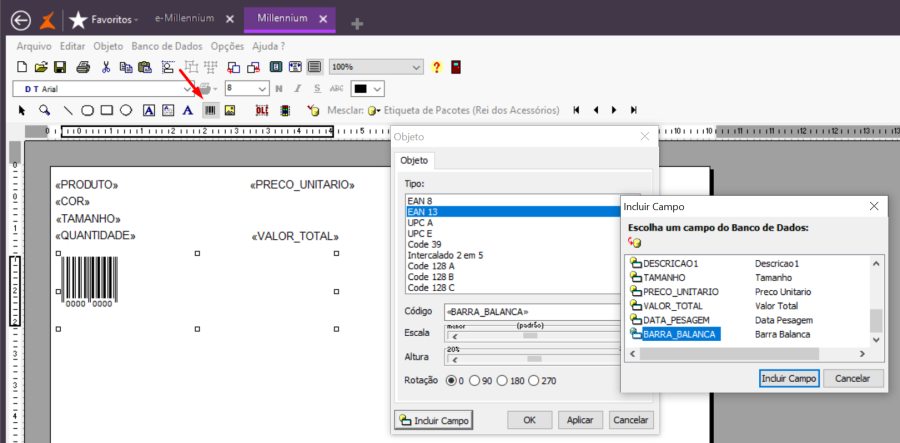This screenshot has width=900, height=443.
Task: Open the 100% zoom dropdown
Action: (x=416, y=68)
